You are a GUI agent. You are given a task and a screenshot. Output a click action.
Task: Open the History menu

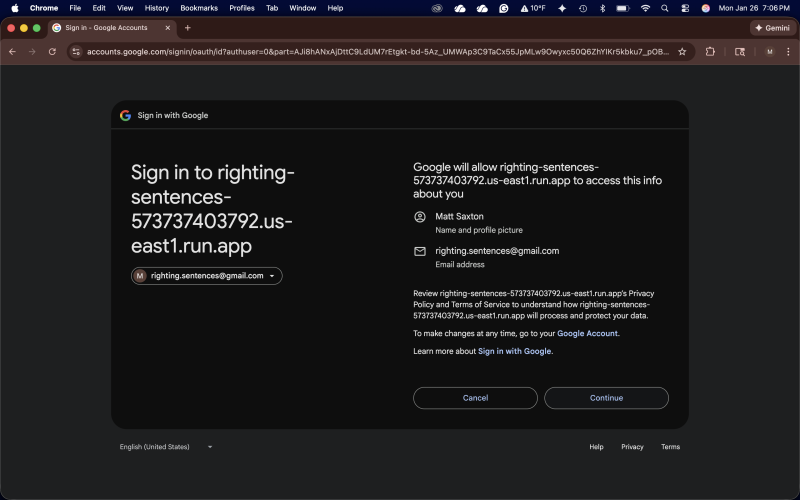(157, 8)
